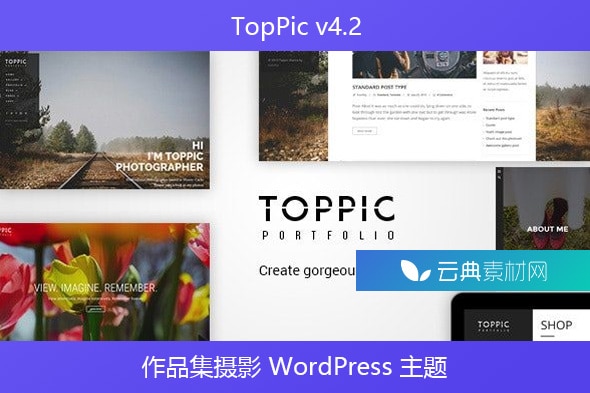Image resolution: width=590 pixels, height=393 pixels.
Task: Open HOME in the railway screenshot's dark menu
Action: point(10,75)
